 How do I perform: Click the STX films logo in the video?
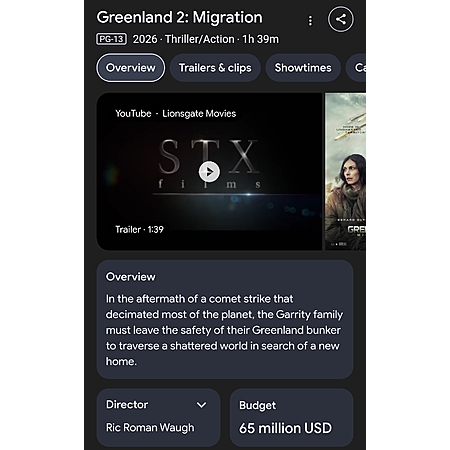209,163
